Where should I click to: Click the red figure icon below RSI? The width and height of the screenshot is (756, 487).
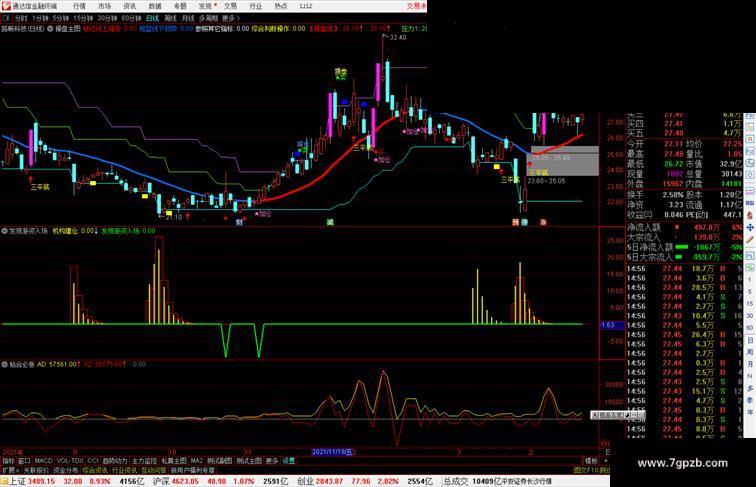coord(750,215)
